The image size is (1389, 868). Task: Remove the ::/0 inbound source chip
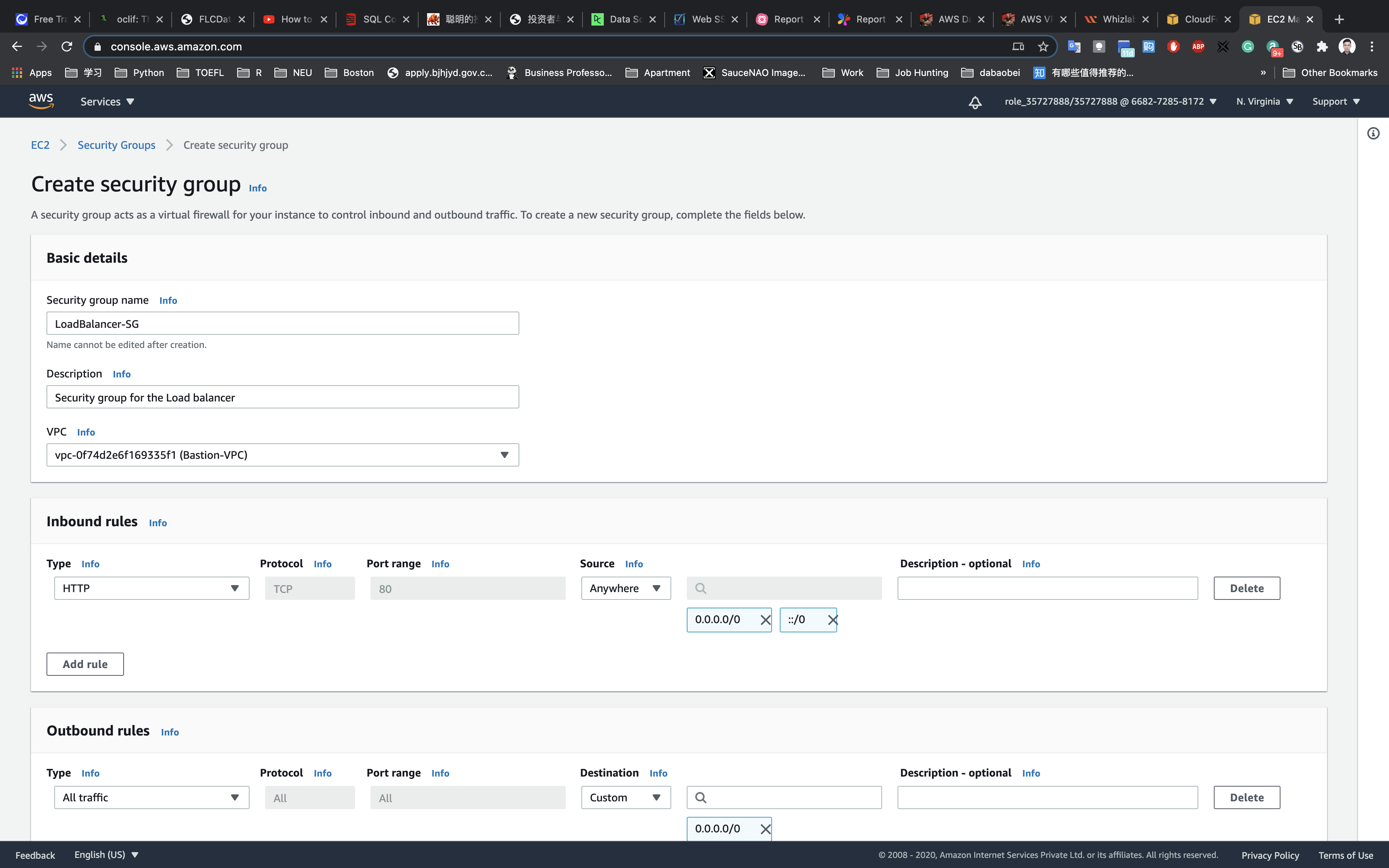pos(832,620)
